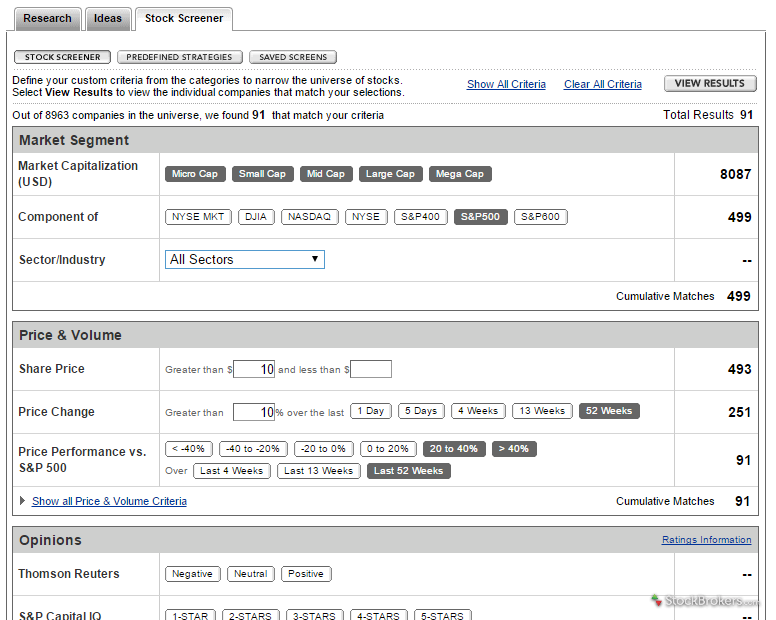This screenshot has height=620, width=776.
Task: Open PREDEFINED STRATEGIES
Action: [x=179, y=57]
